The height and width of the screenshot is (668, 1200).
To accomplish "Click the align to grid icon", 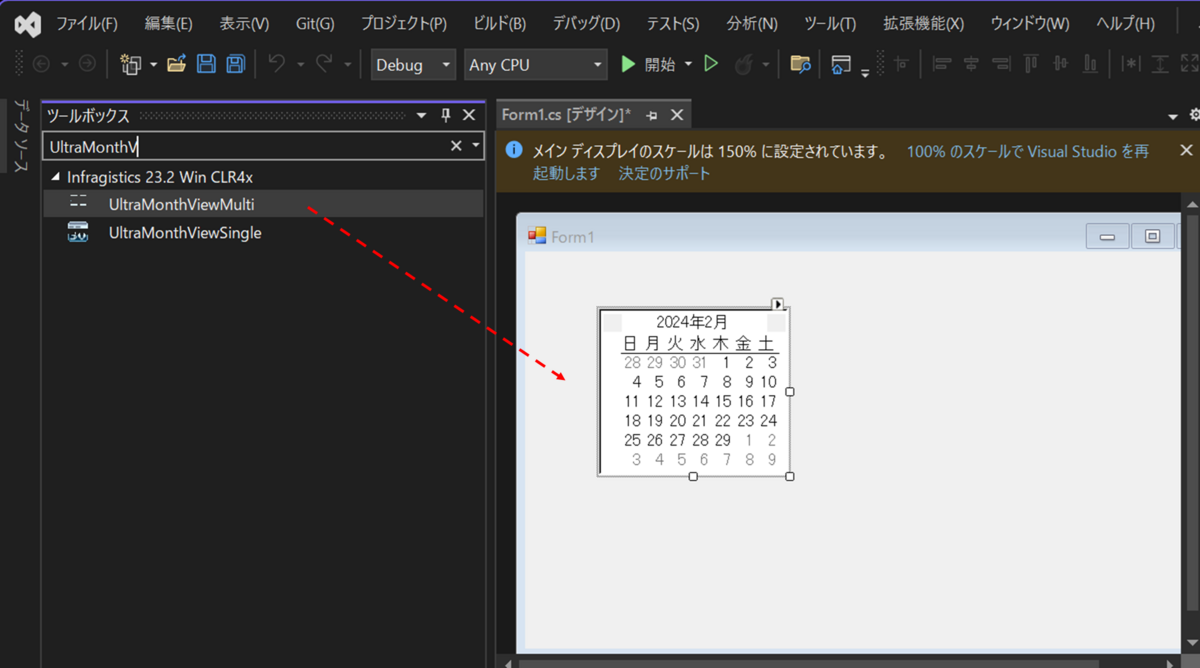I will tap(901, 64).
